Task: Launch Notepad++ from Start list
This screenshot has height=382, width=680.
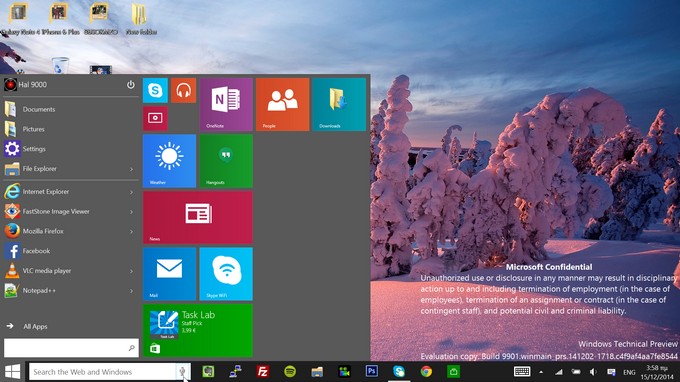Action: click(71, 291)
